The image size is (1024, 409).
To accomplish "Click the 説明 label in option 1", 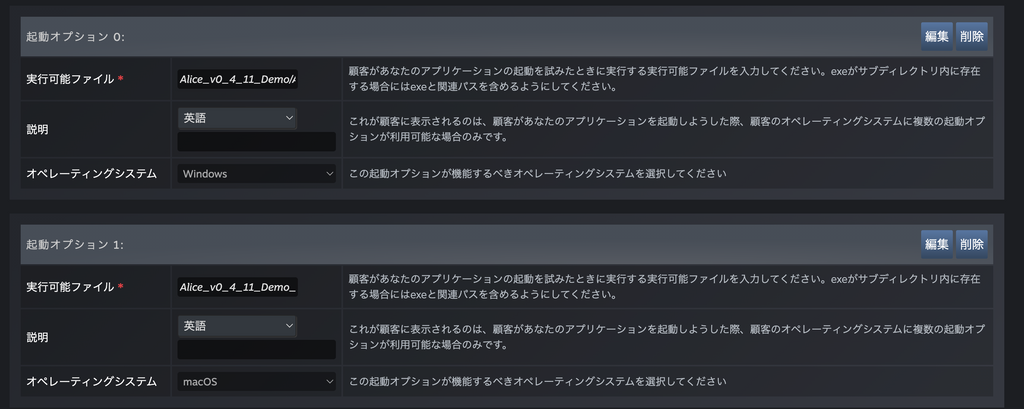I will pyautogui.click(x=37, y=337).
